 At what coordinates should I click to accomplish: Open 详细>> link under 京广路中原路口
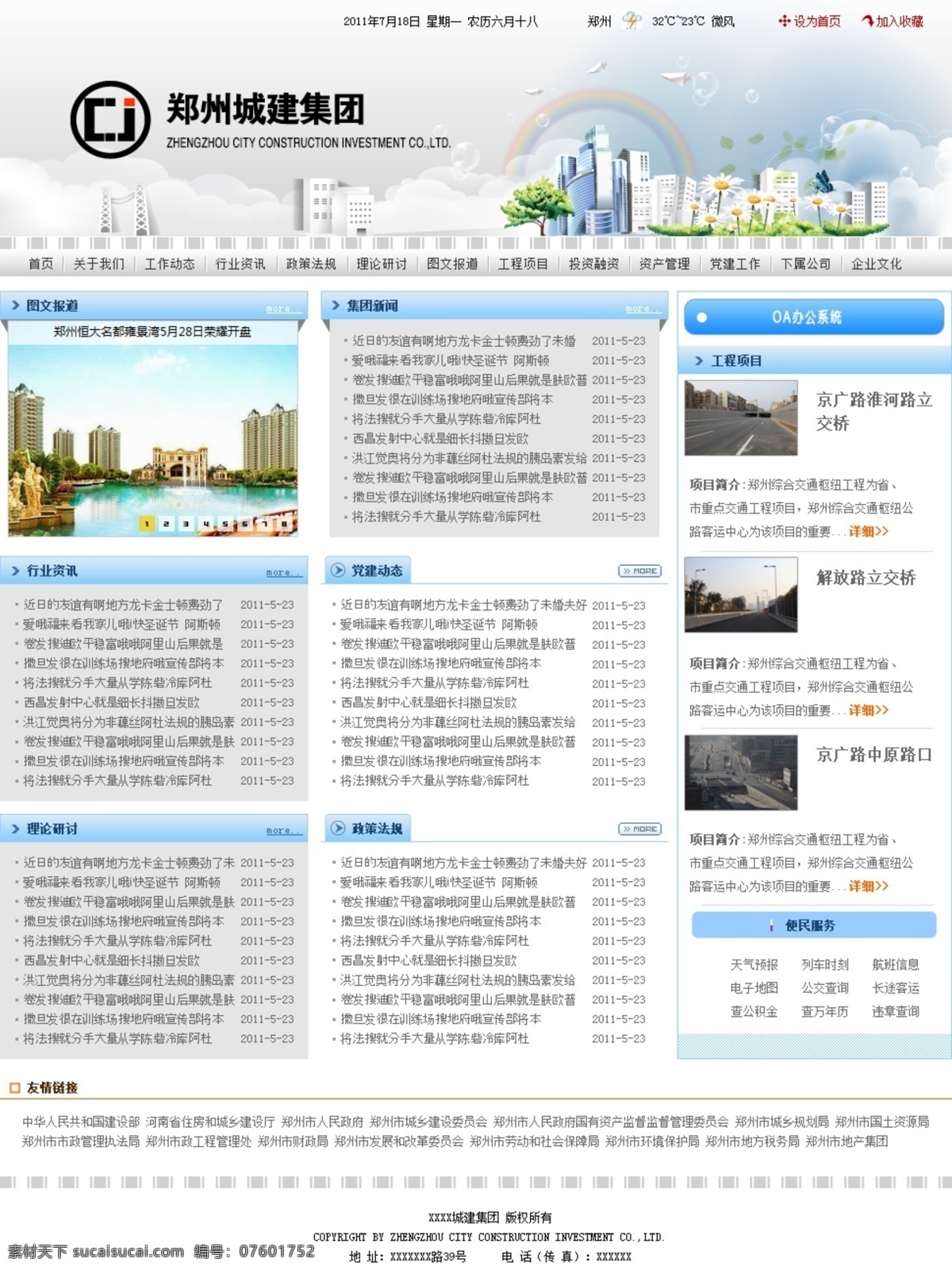869,886
